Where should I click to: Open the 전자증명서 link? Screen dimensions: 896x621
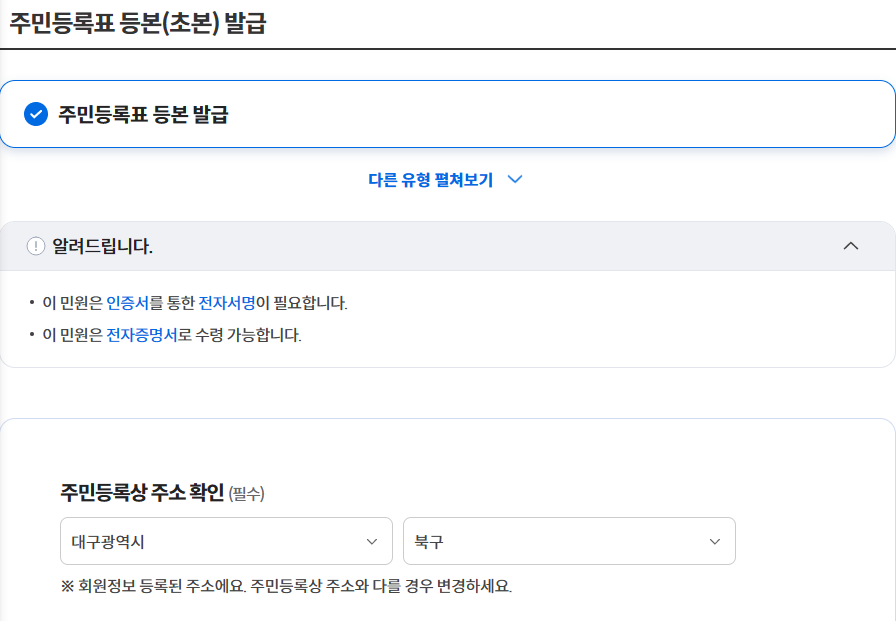pos(142,335)
